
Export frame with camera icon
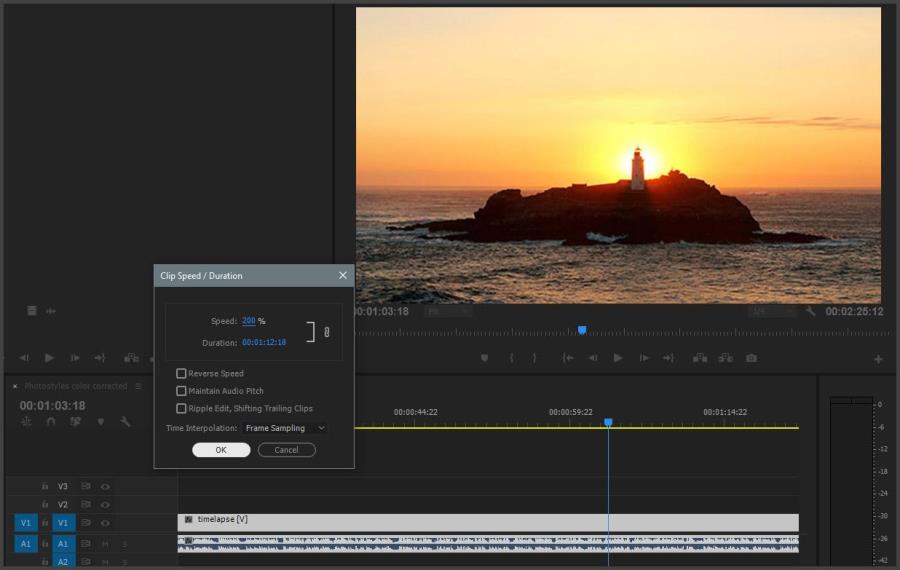(x=751, y=358)
